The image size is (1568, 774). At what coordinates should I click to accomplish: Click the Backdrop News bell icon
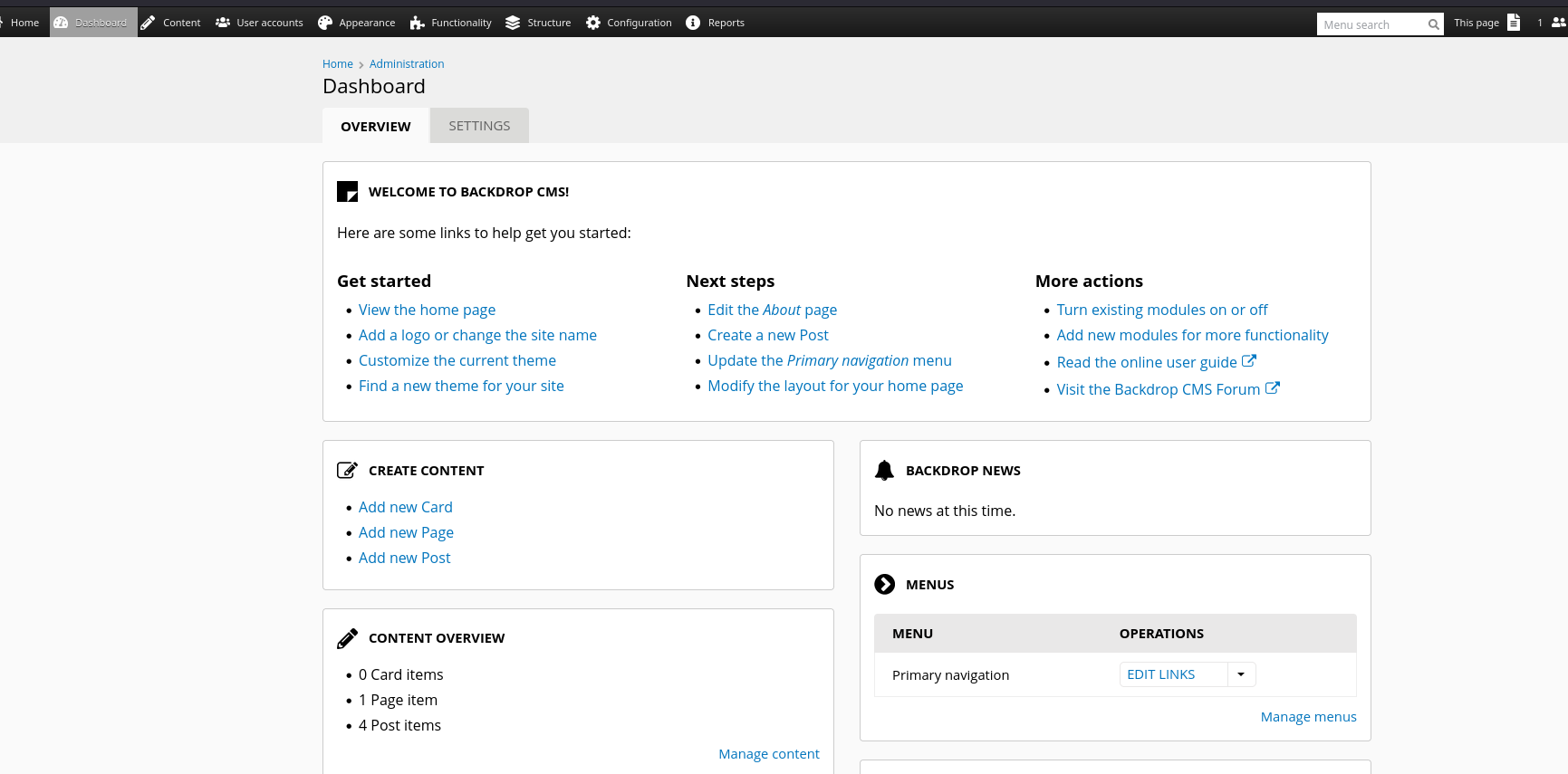(x=884, y=470)
